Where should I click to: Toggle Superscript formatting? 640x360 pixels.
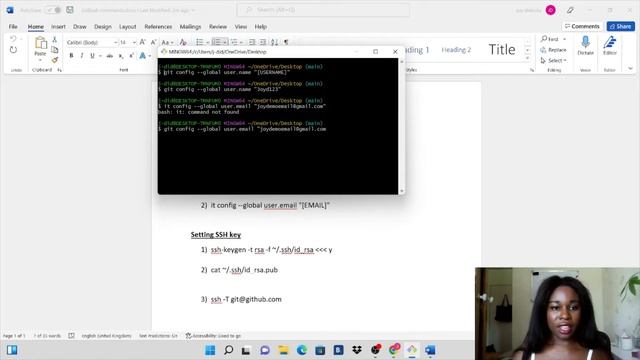tap(131, 56)
